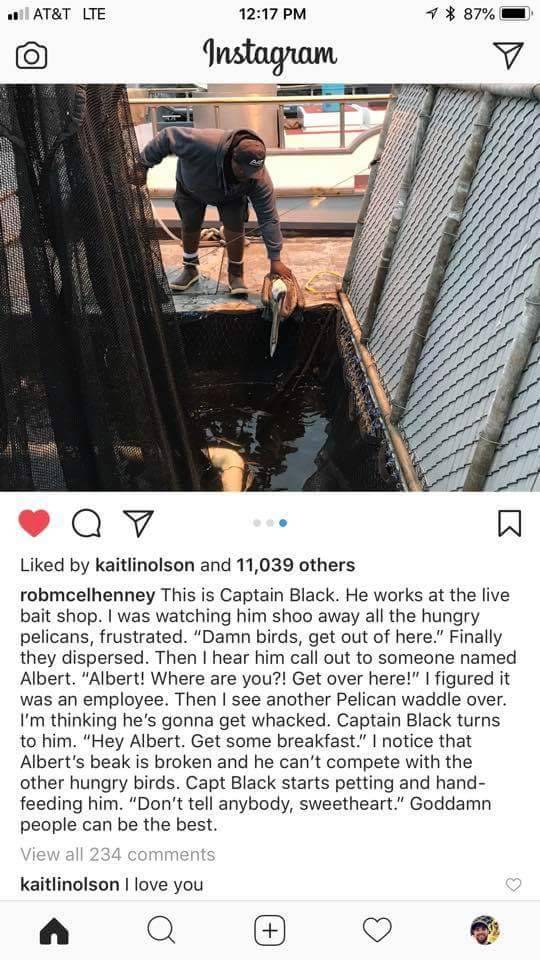Share the post with the send icon
The height and width of the screenshot is (960, 540).
138,523
